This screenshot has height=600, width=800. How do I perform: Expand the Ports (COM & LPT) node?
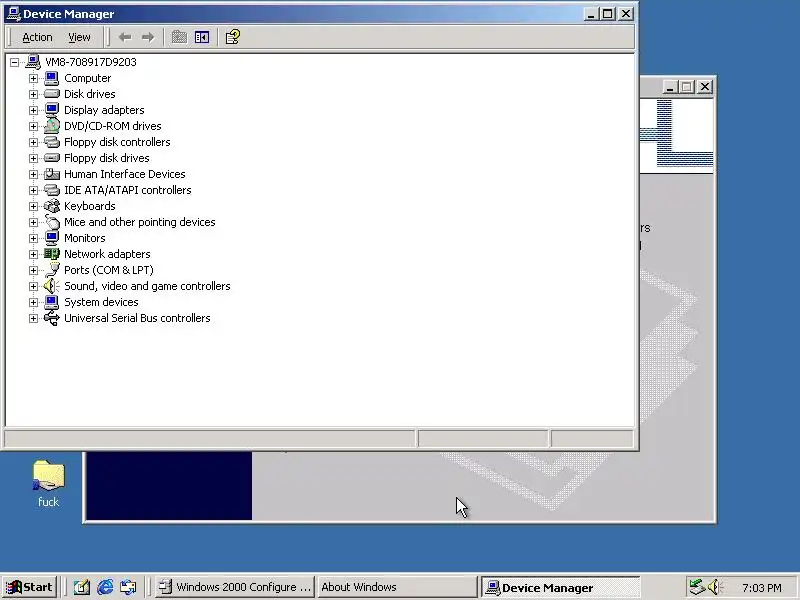[33, 270]
